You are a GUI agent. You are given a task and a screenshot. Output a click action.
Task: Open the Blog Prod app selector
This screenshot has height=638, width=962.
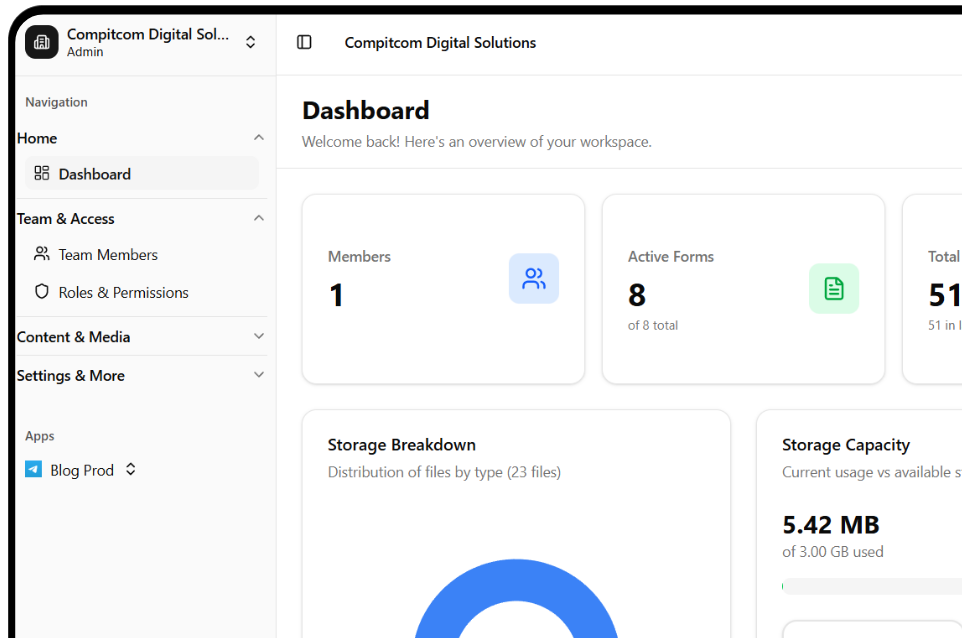(130, 469)
